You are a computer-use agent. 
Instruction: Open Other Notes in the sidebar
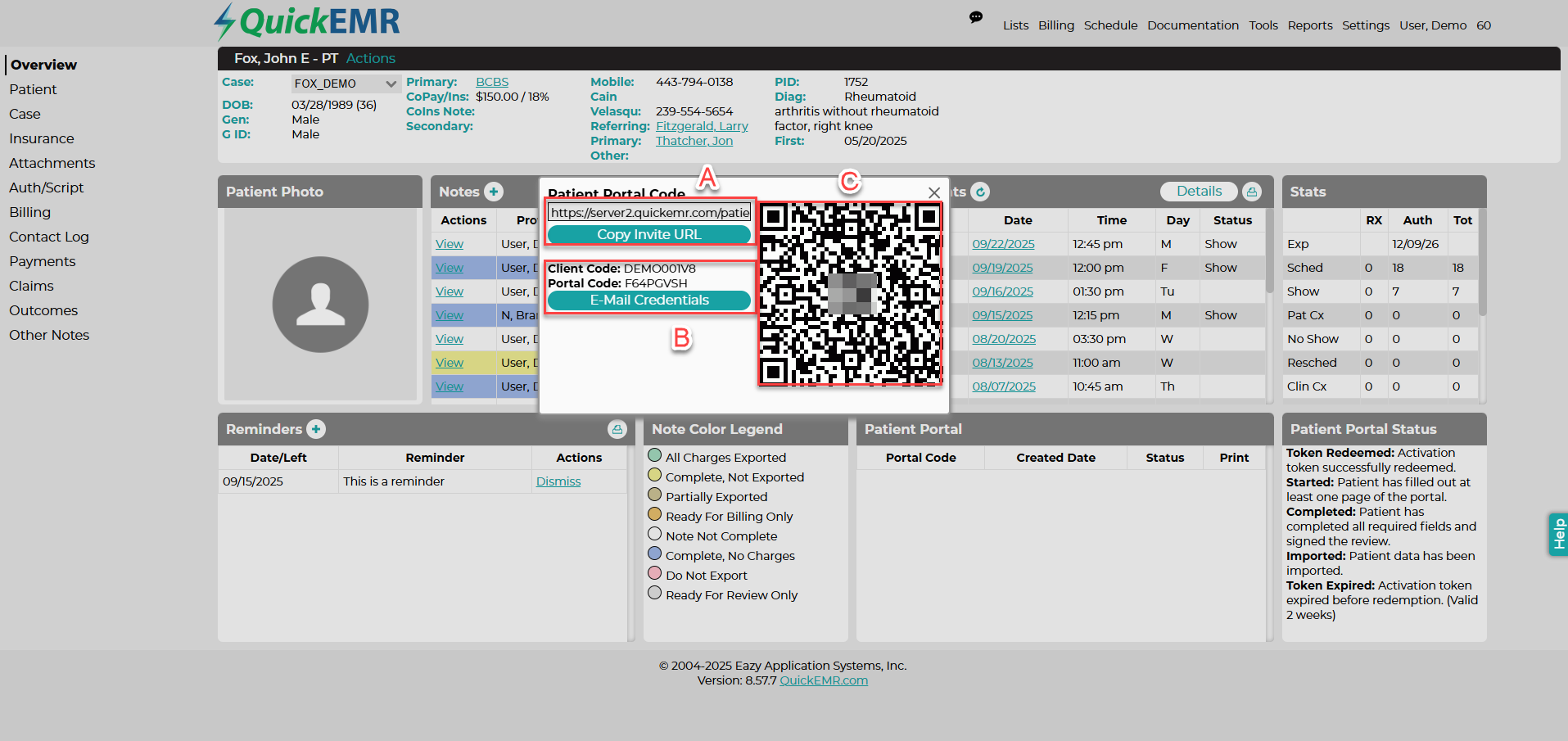[49, 335]
